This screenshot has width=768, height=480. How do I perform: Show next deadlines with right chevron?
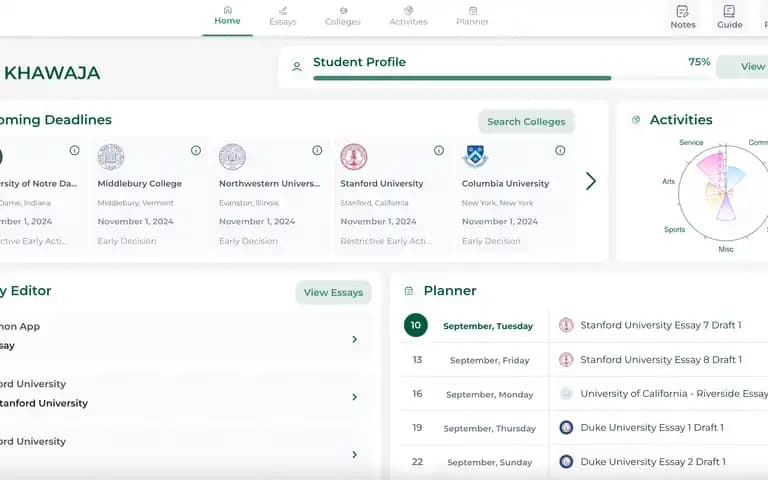click(x=591, y=181)
